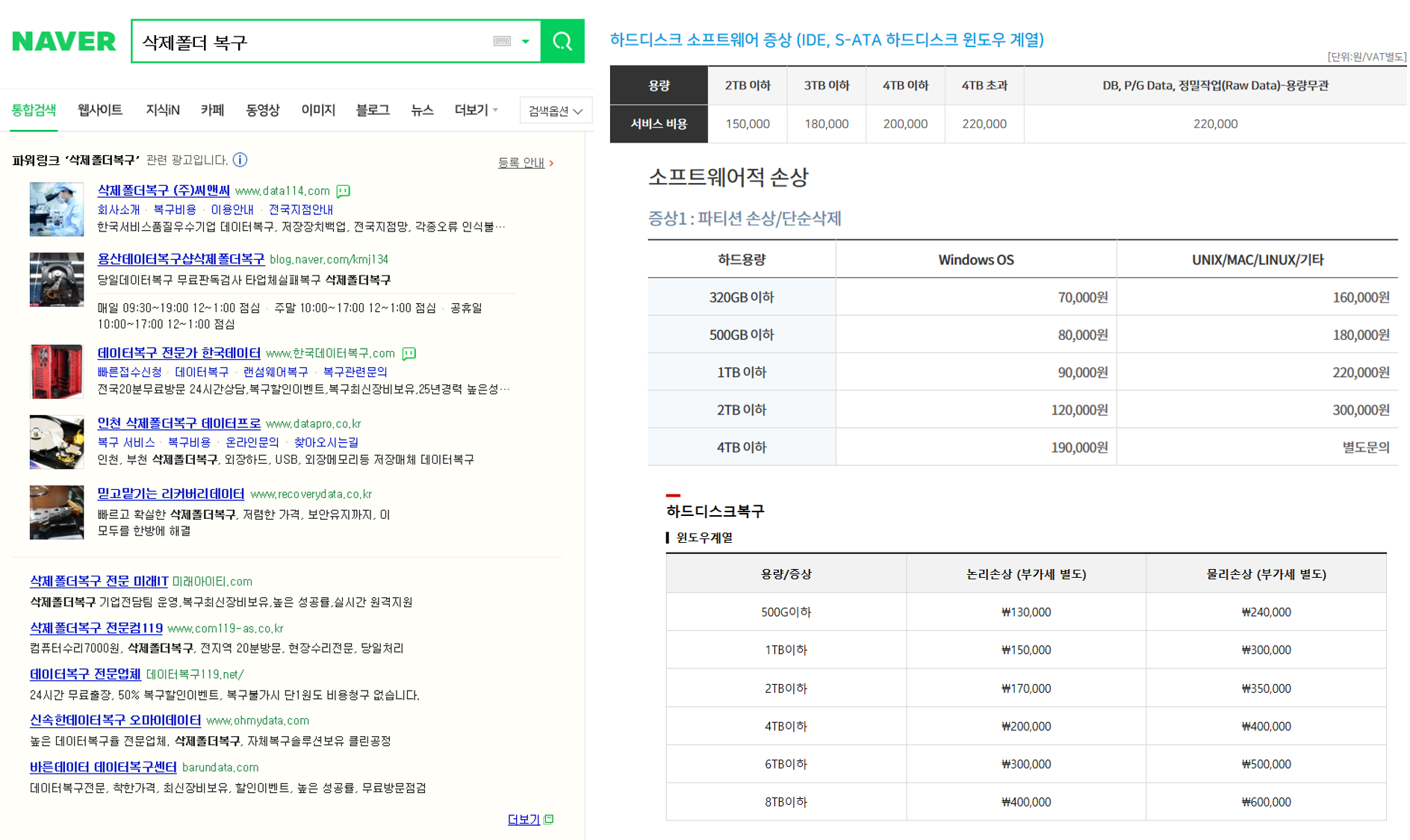1410x840 pixels.
Task: Click the green search magnifier button
Action: tap(562, 42)
